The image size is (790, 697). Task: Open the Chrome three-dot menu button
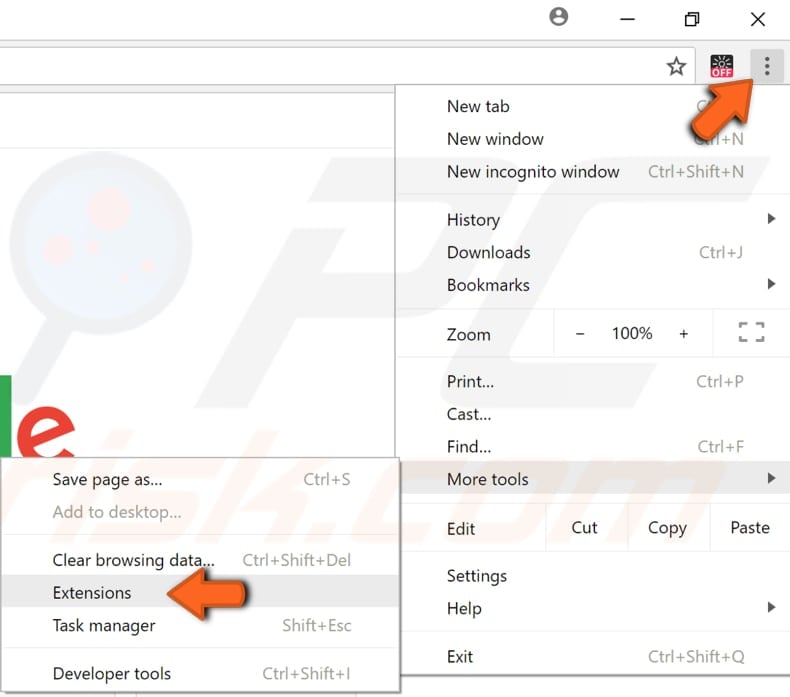point(766,66)
